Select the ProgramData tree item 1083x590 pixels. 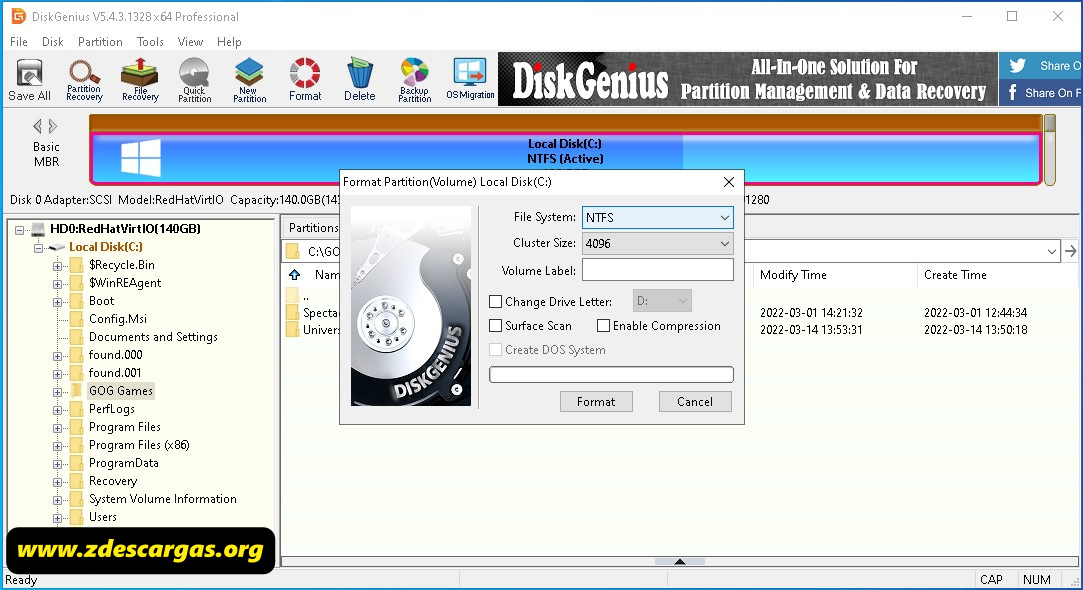click(x=124, y=463)
